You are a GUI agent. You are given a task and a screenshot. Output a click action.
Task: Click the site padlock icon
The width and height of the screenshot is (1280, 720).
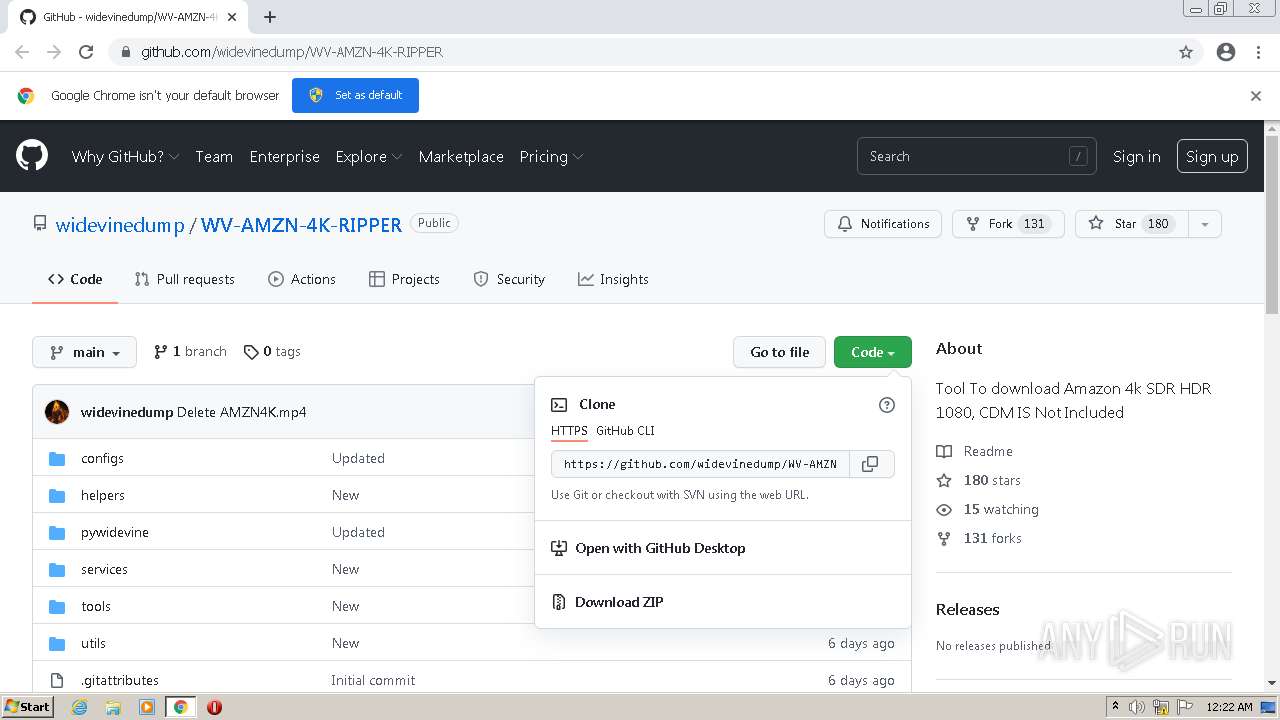(125, 52)
